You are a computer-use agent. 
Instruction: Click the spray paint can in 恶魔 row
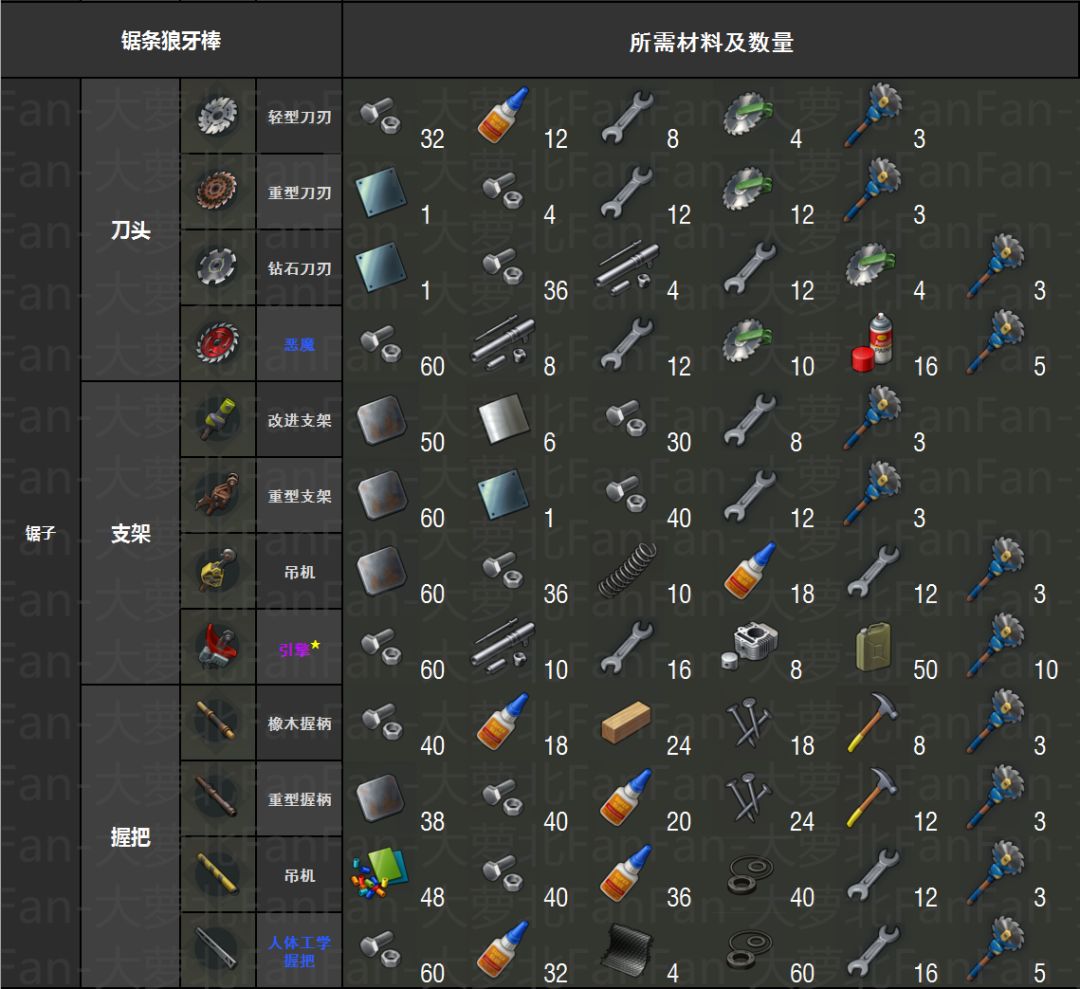tap(873, 343)
